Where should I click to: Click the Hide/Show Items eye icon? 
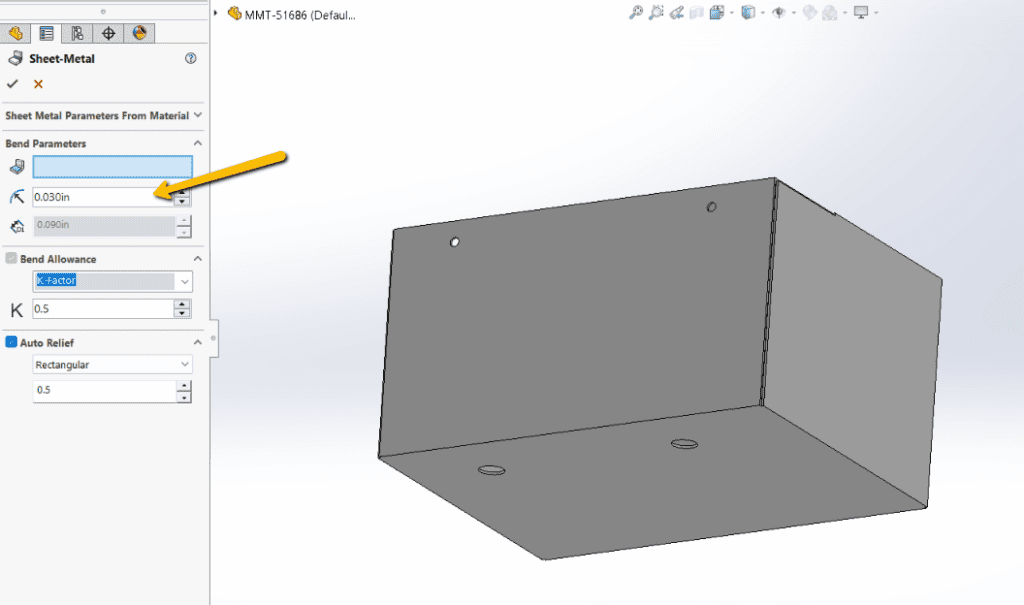(781, 9)
